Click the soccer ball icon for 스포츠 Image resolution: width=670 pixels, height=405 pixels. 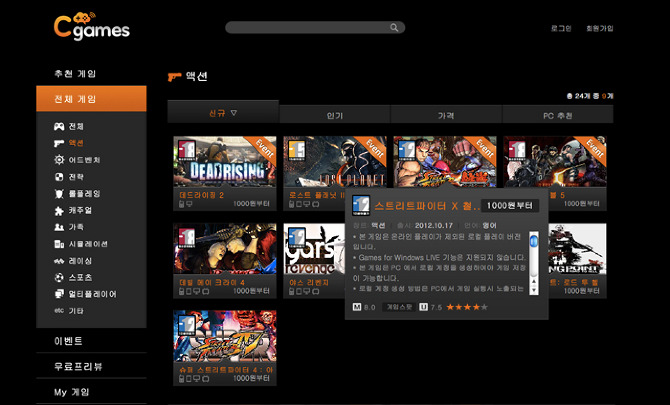59,278
